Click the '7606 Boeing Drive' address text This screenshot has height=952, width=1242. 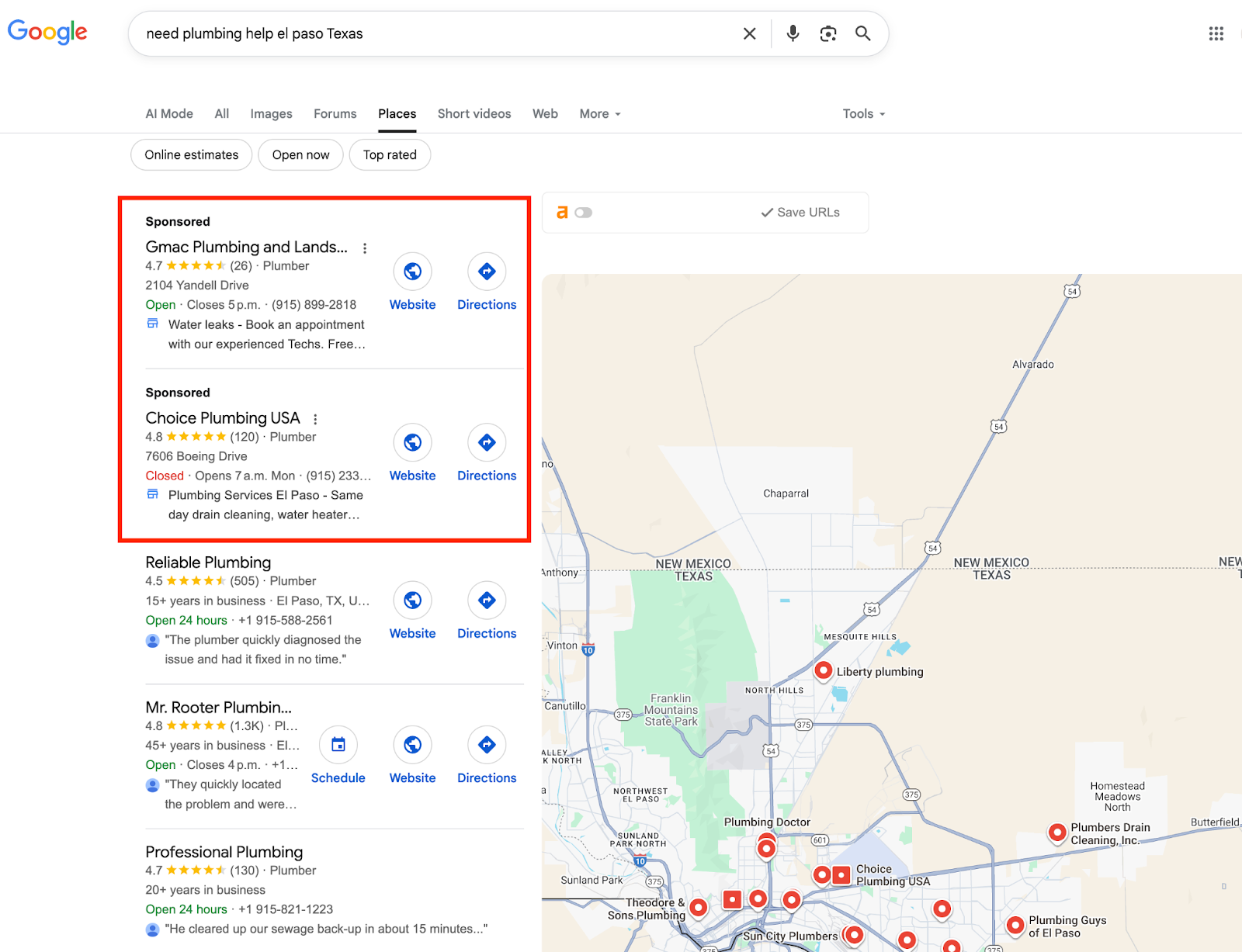[196, 456]
